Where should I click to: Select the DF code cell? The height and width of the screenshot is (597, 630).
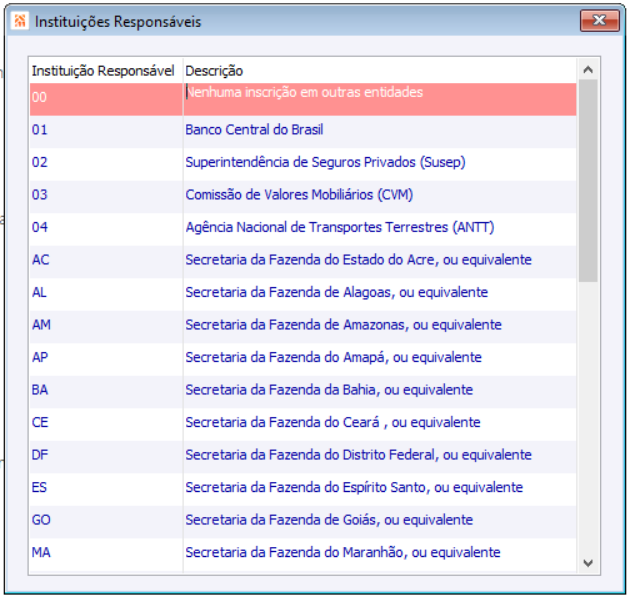[106, 456]
